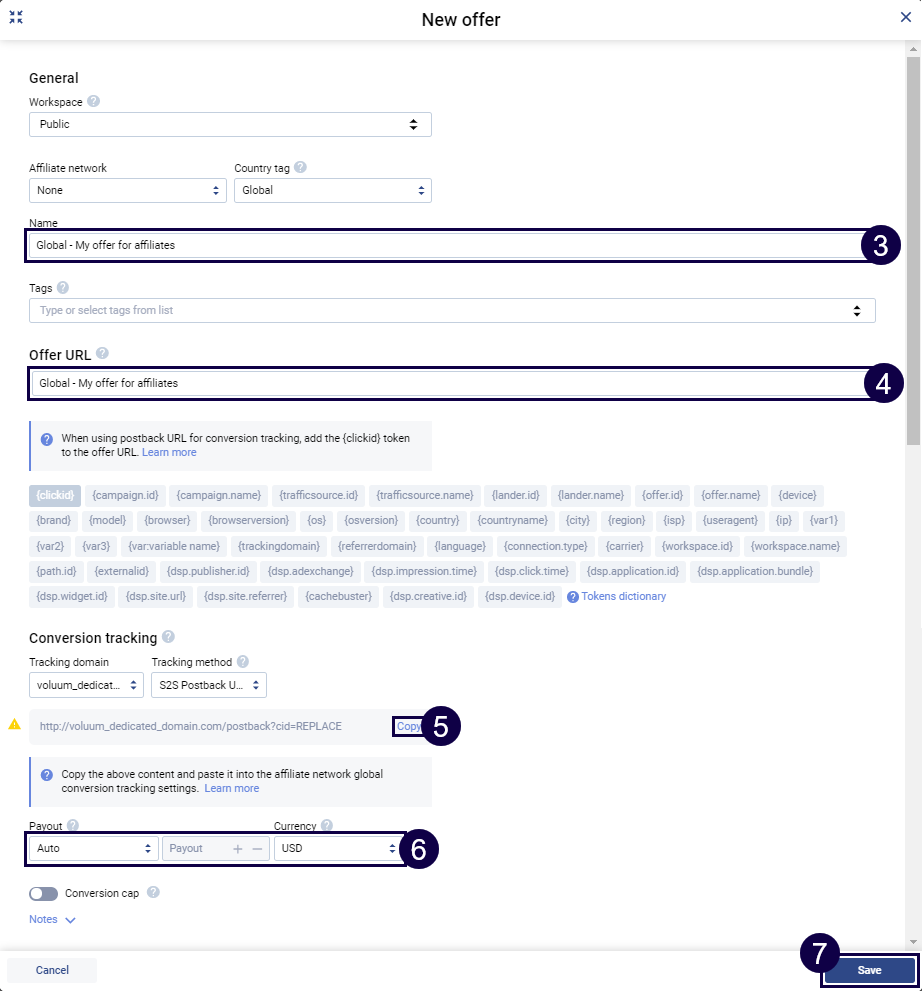Open the Workspace dropdown set to Public

coord(230,124)
